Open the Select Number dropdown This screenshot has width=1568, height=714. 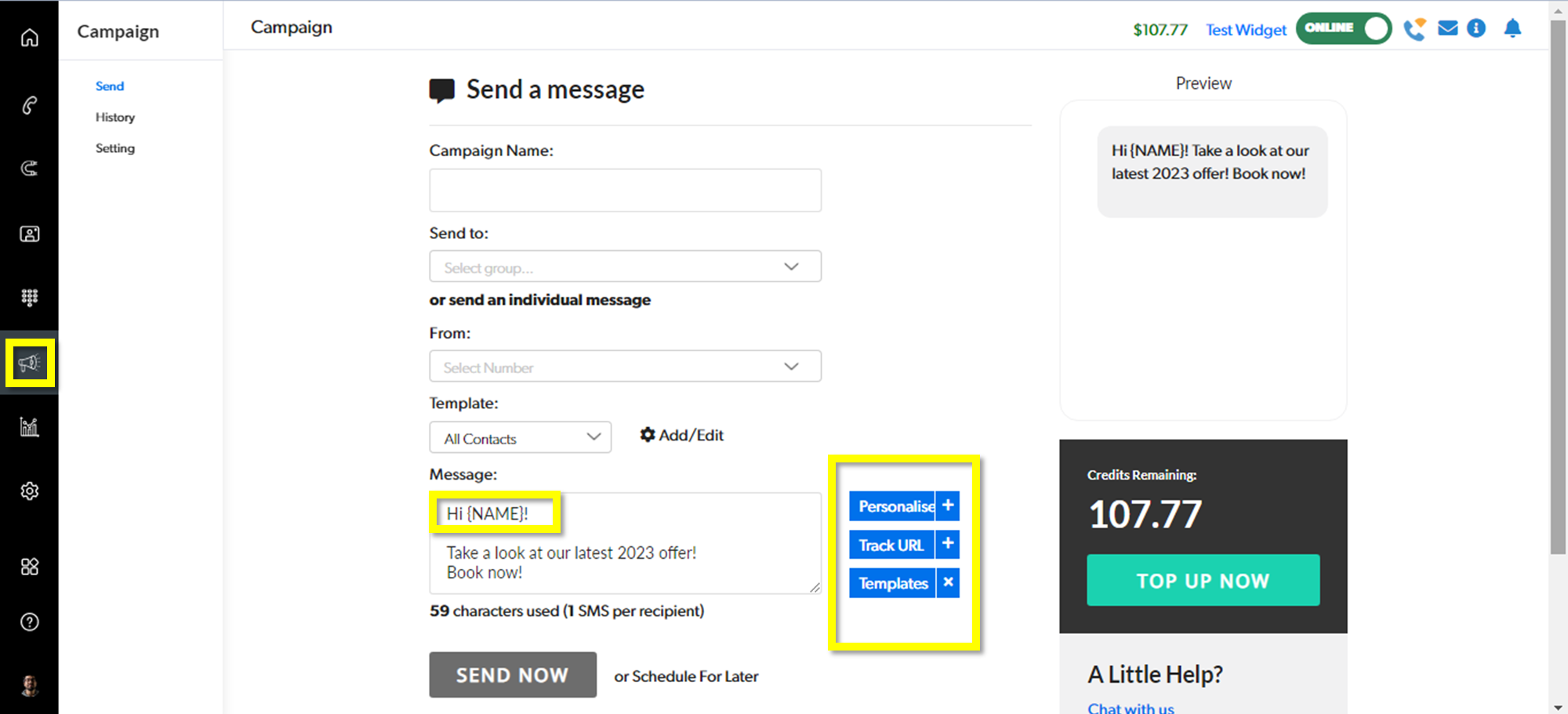pyautogui.click(x=625, y=366)
